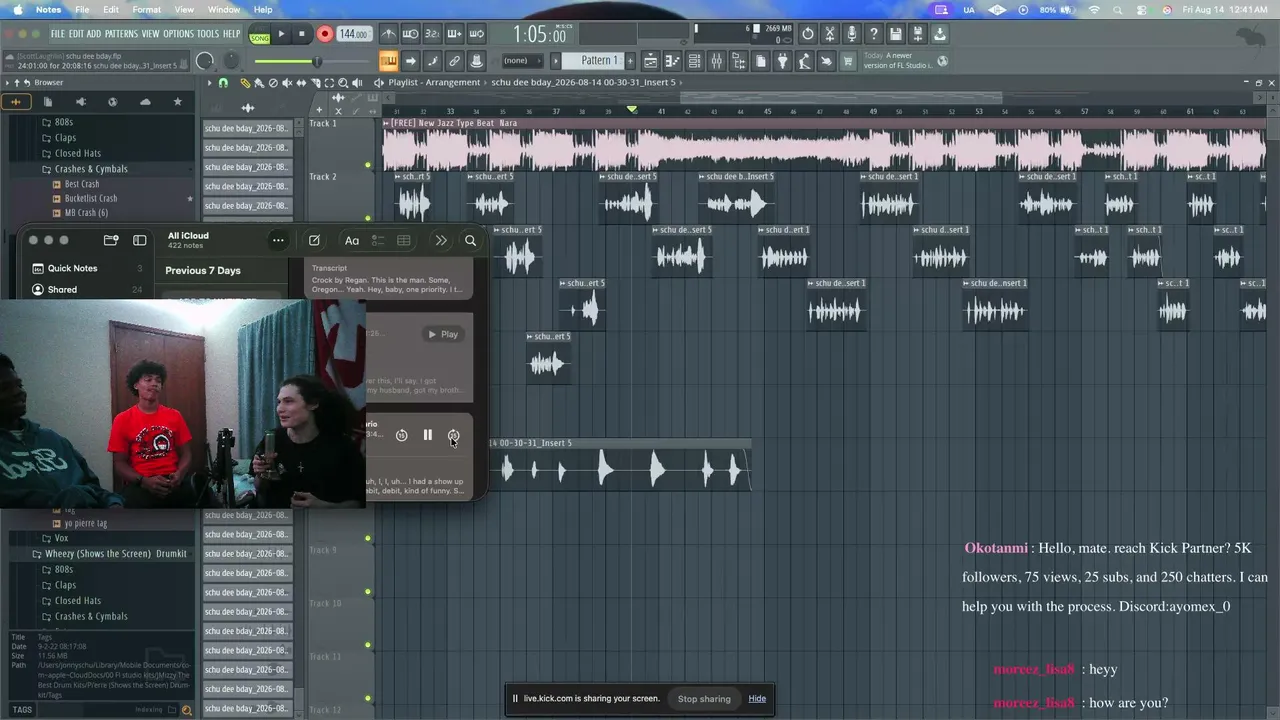Save the project with the floppy disk icon
The height and width of the screenshot is (720, 1280).
click(896, 34)
